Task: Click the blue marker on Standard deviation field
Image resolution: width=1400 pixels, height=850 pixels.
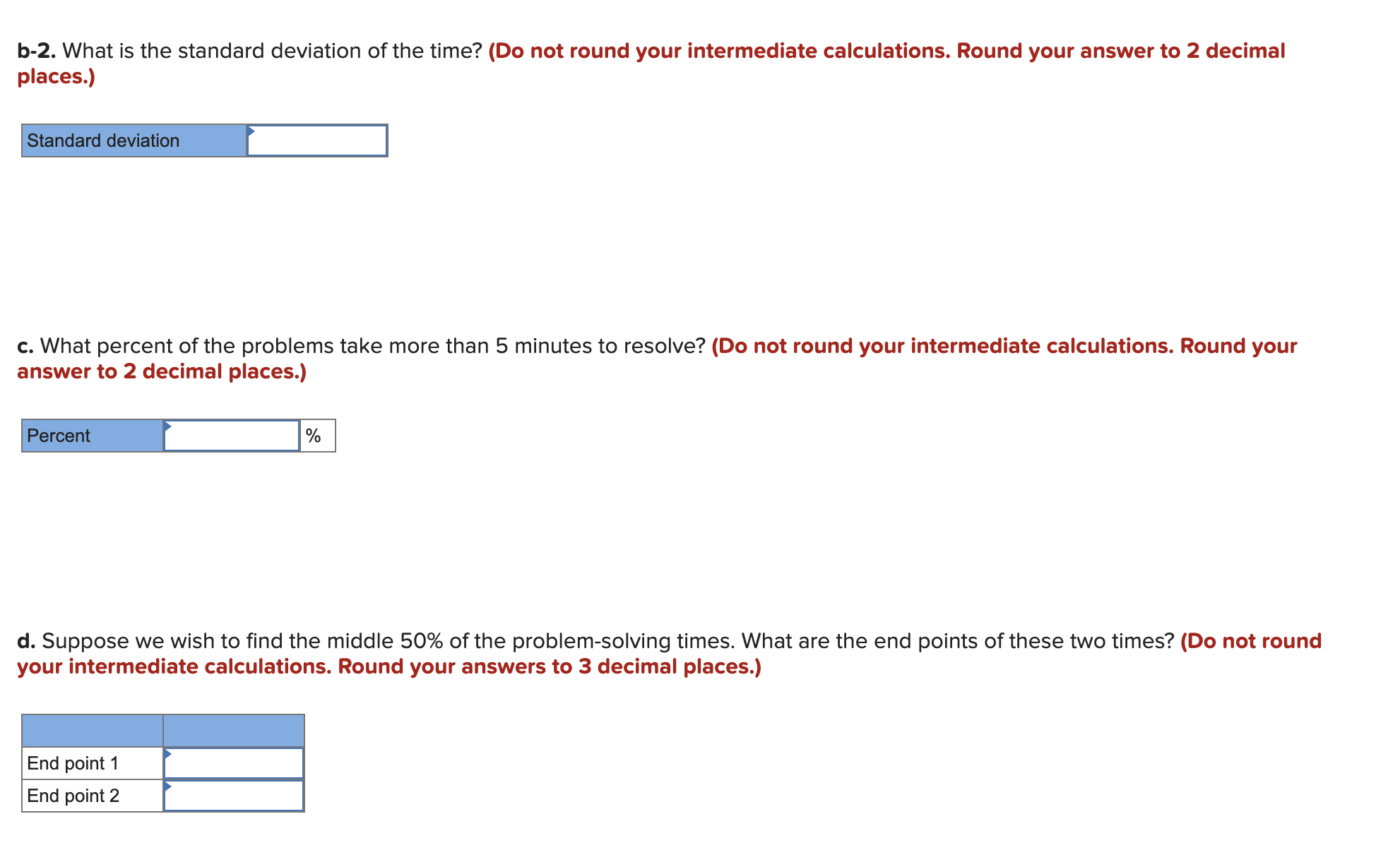Action: [x=252, y=131]
